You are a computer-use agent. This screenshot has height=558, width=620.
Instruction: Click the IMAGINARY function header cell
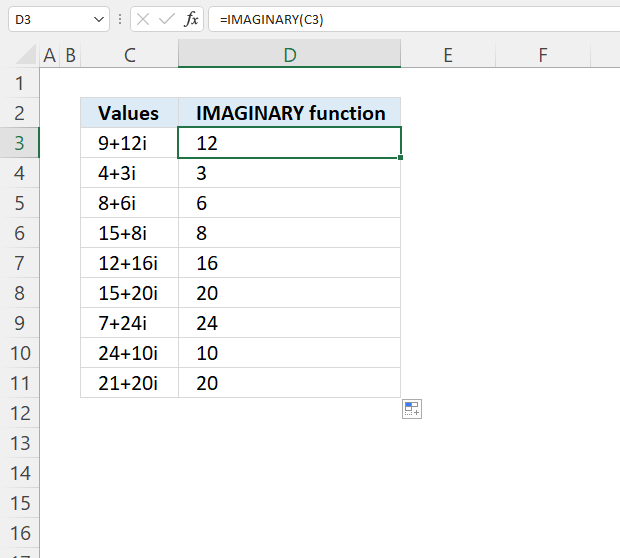coord(289,113)
